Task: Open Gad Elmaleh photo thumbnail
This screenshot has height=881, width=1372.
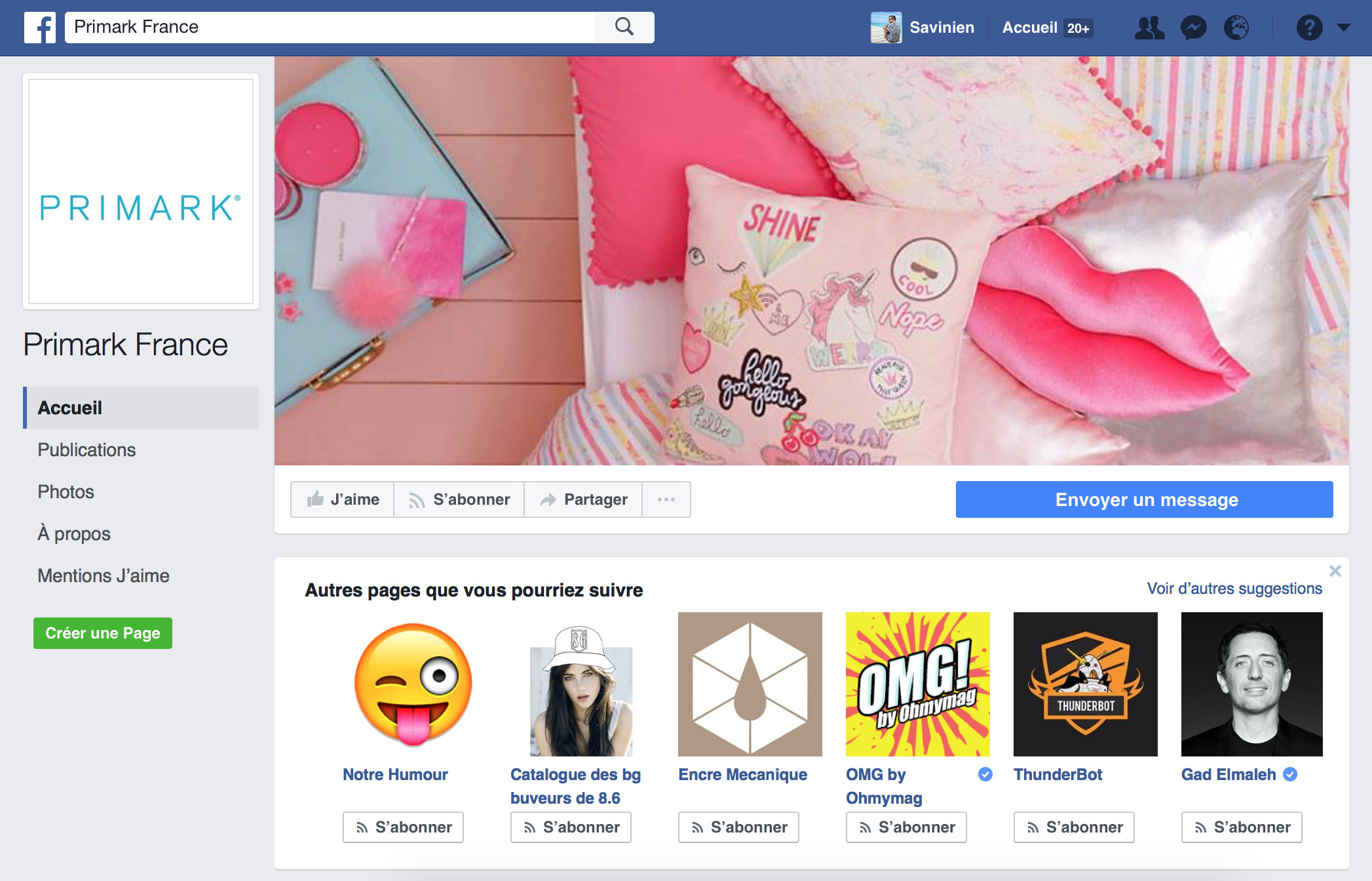Action: click(x=1252, y=684)
